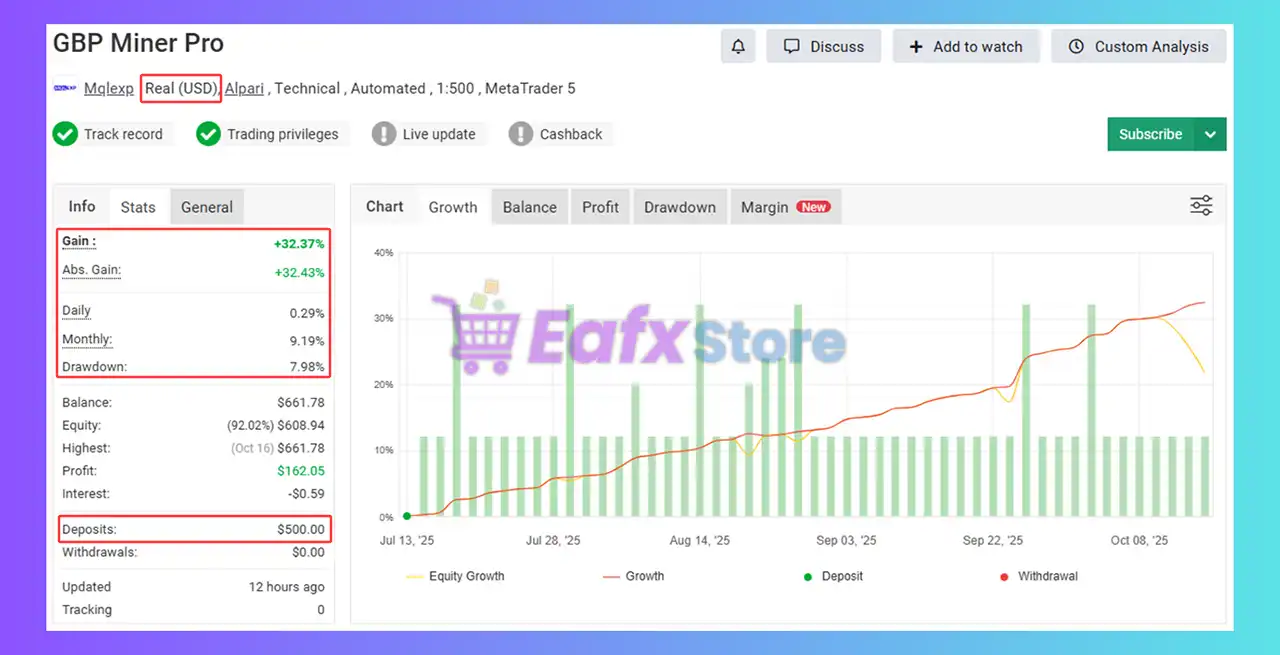Click the Custom Analysis button
The image size is (1280, 655).
(1138, 47)
